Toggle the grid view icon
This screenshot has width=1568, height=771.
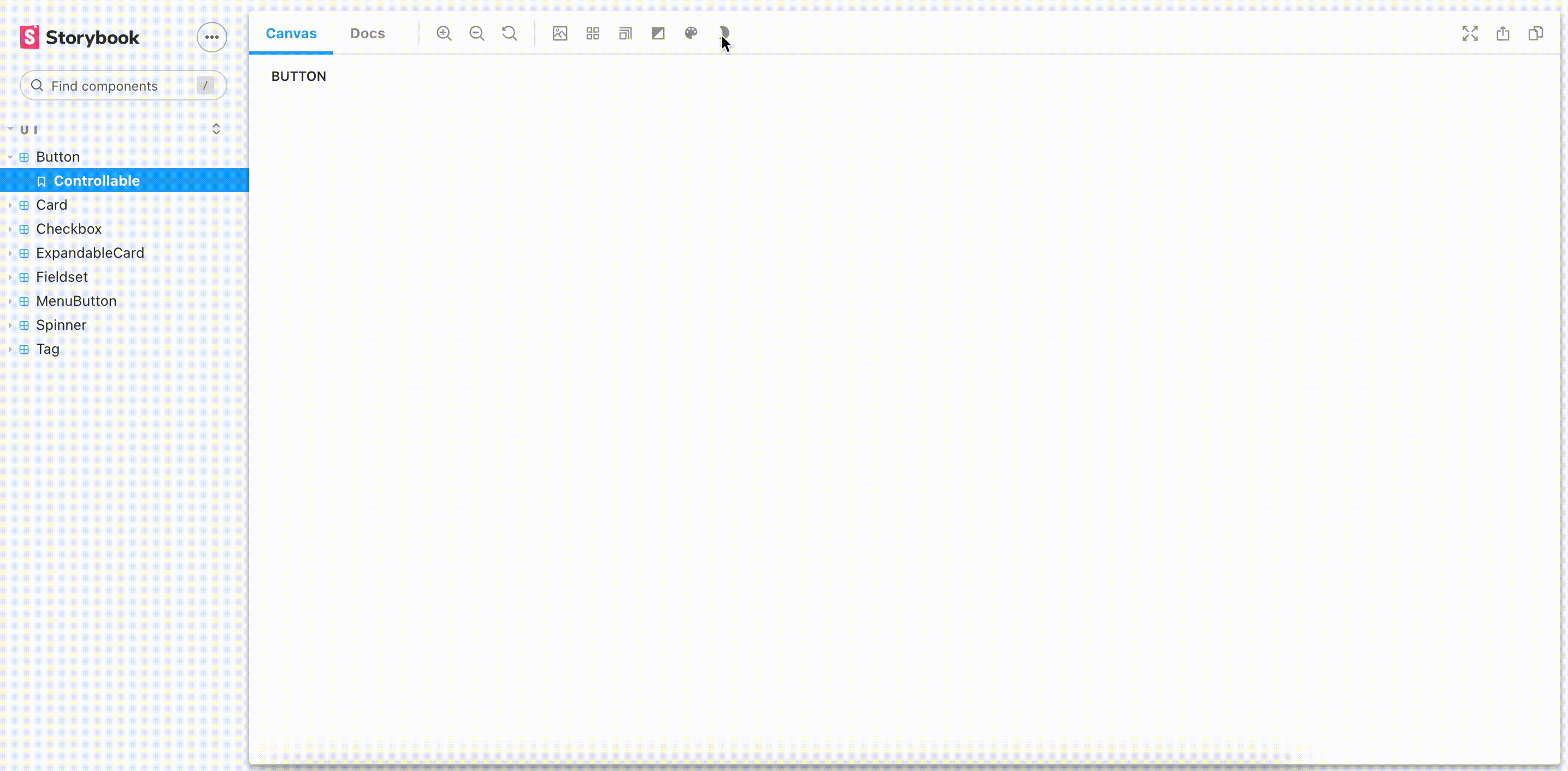click(x=592, y=33)
